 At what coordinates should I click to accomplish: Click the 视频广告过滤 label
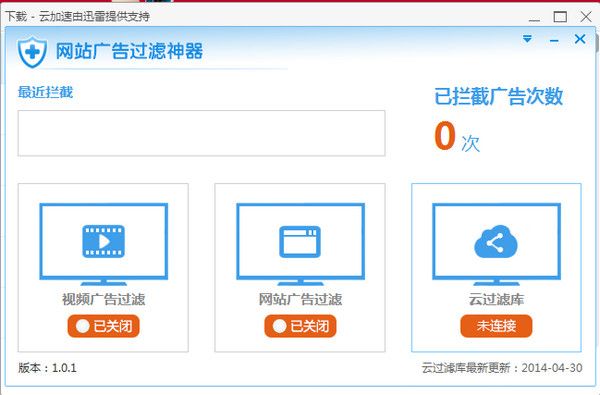coord(104,299)
